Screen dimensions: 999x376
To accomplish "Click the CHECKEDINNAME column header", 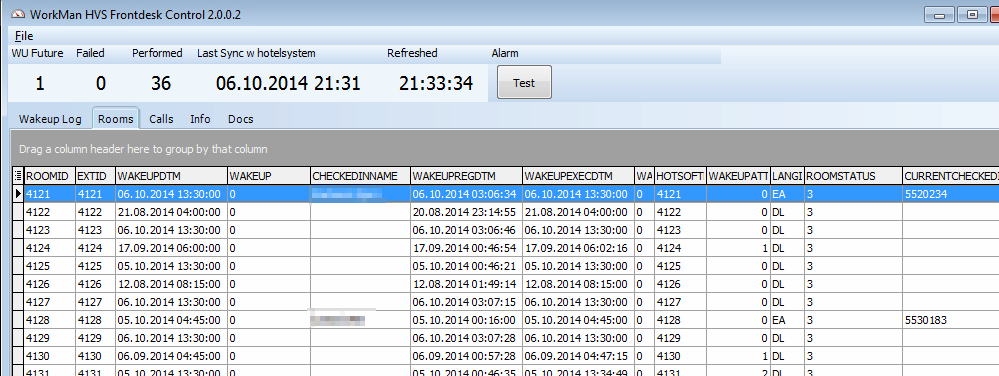I will pos(360,176).
